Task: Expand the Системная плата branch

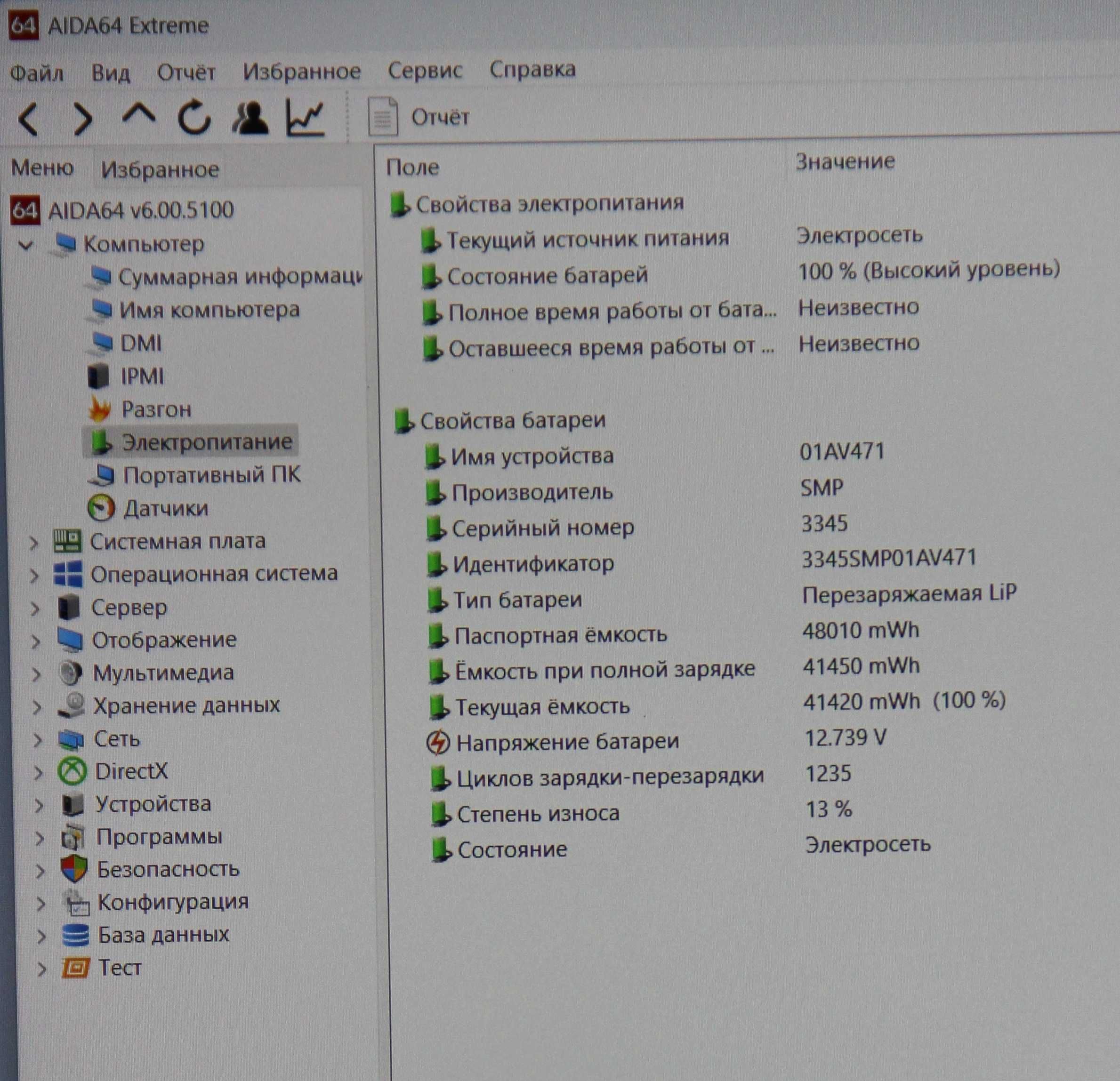Action: click(34, 542)
